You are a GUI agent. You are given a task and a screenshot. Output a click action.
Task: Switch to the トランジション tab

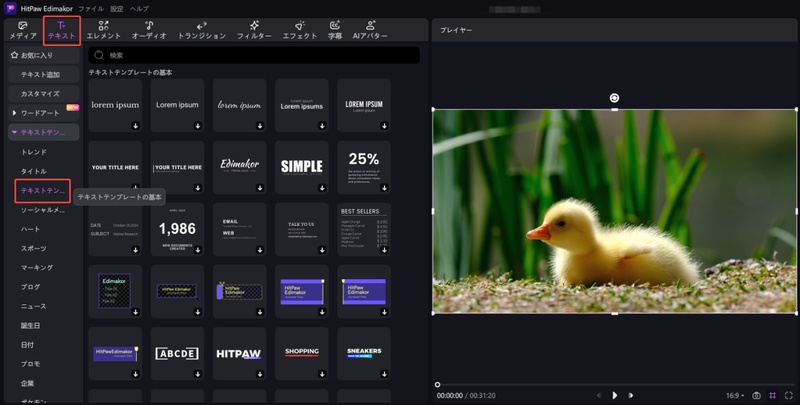202,30
